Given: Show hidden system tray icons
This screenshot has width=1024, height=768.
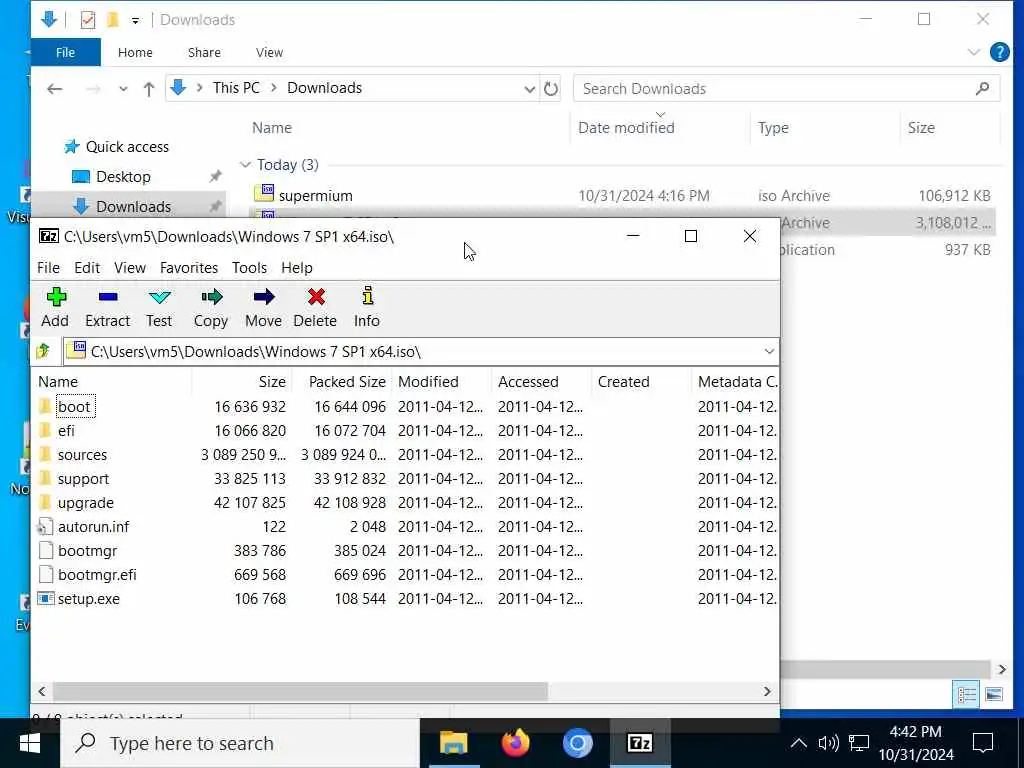Looking at the screenshot, I should point(799,743).
